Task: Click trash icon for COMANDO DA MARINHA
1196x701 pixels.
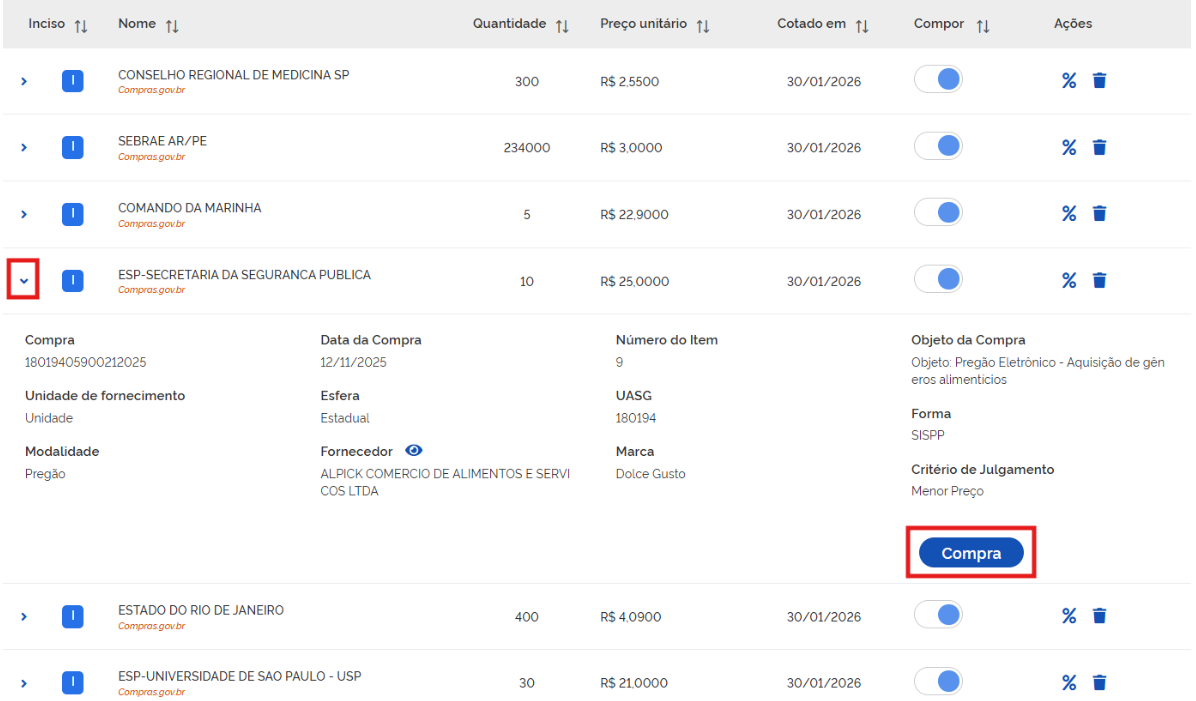Action: coord(1099,214)
